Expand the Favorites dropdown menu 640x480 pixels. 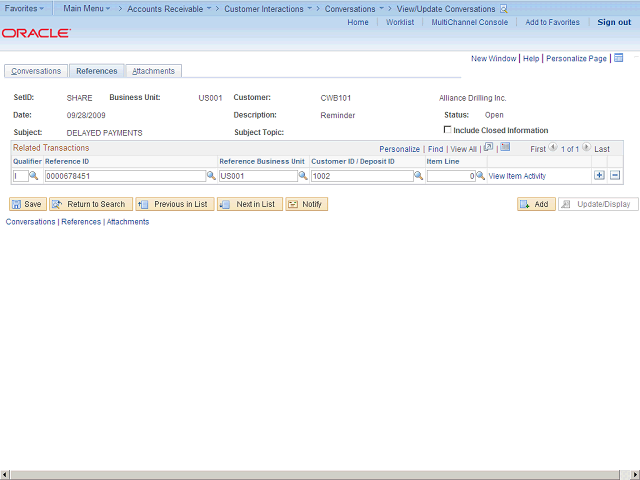[25, 8]
